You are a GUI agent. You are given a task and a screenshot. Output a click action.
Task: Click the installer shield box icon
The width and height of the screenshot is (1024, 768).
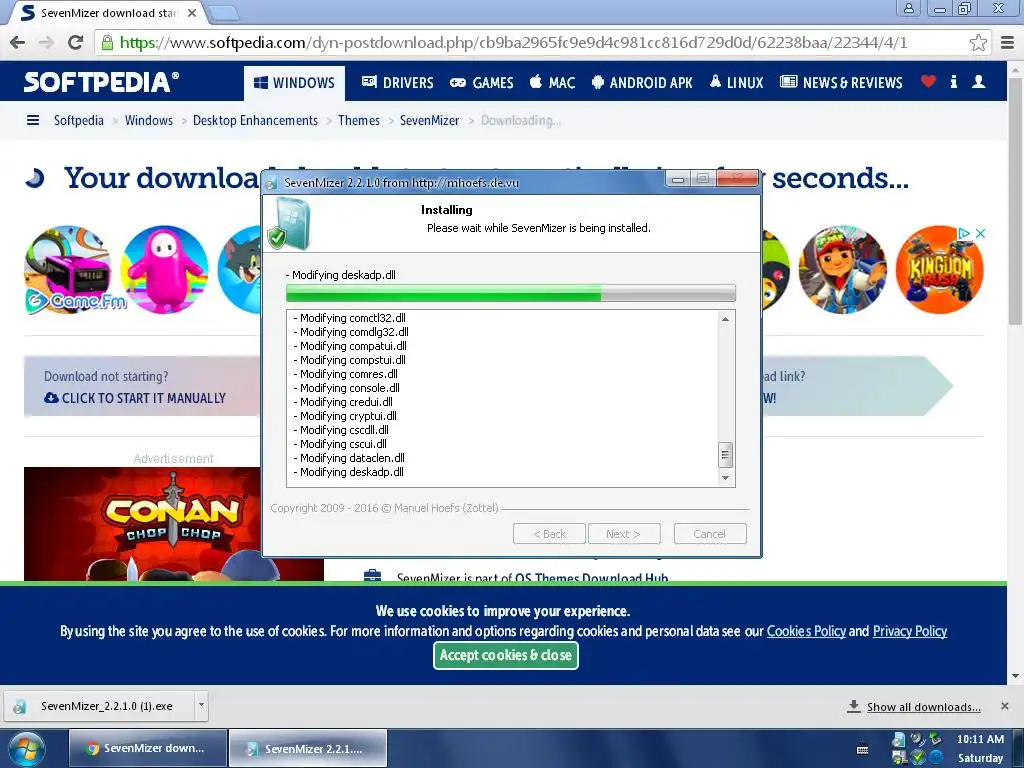pyautogui.click(x=289, y=224)
